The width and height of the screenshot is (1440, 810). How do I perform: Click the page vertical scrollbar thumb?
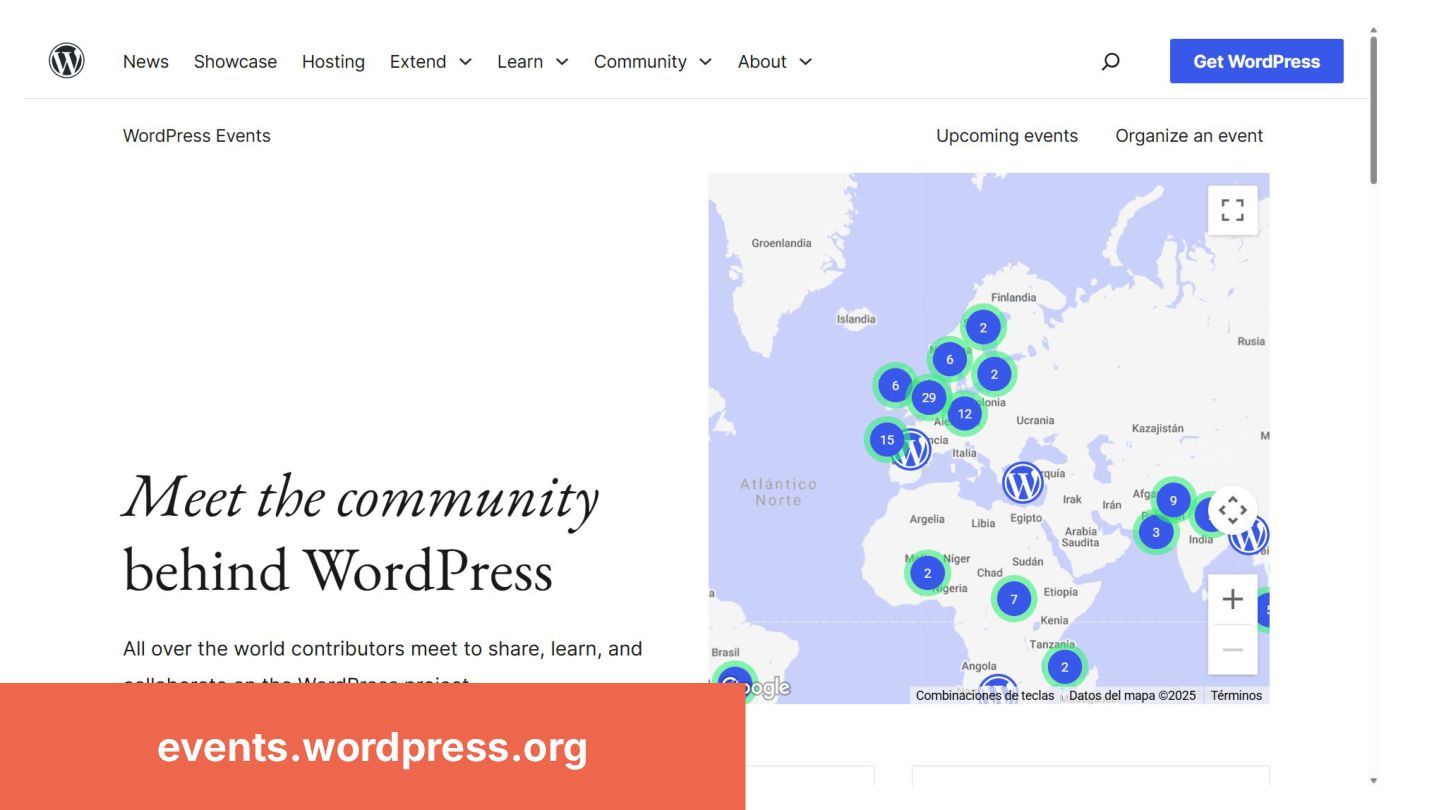pos(1374,110)
